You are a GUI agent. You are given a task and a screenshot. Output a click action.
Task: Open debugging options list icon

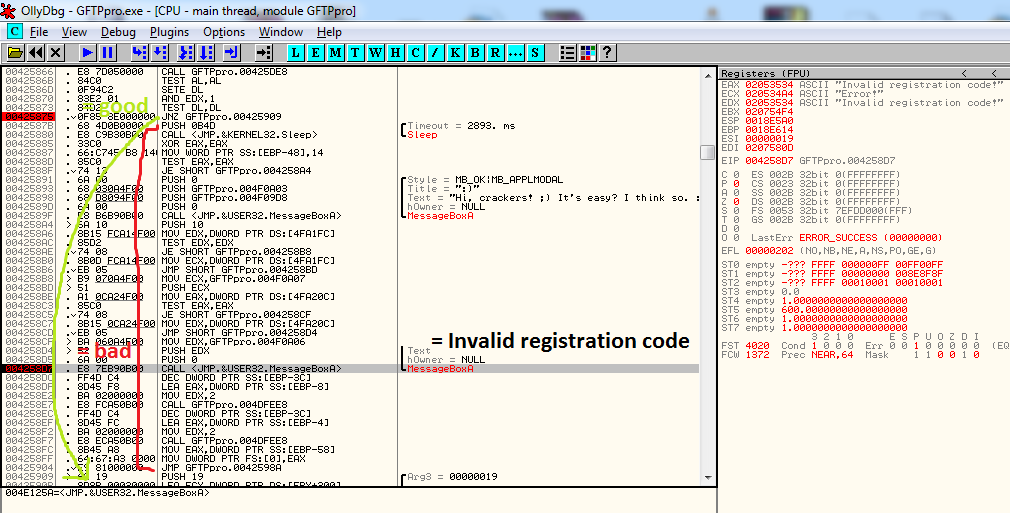click(567, 52)
